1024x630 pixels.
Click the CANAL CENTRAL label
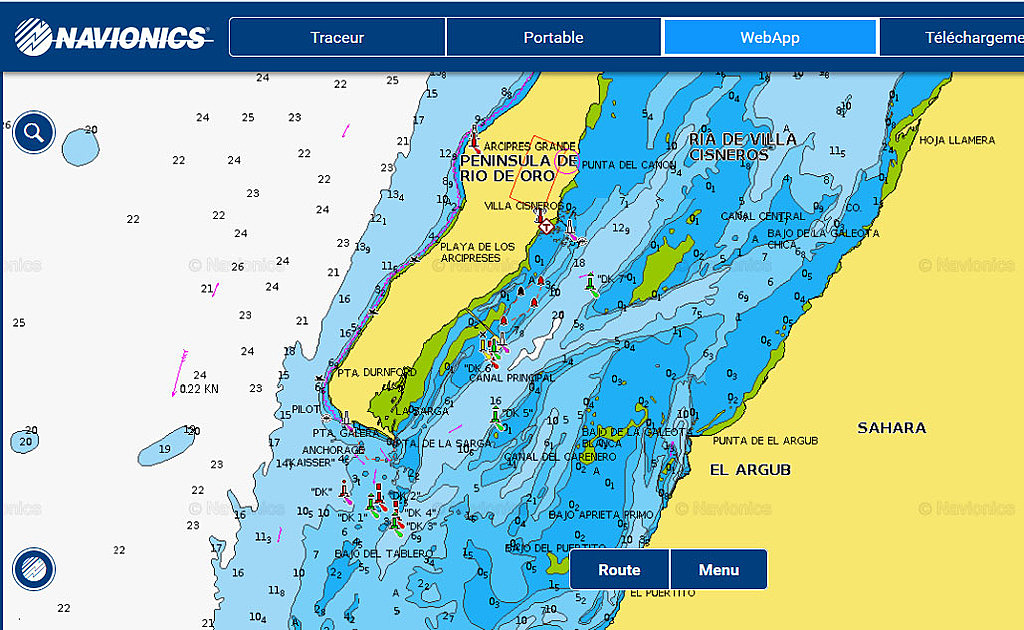click(x=763, y=216)
